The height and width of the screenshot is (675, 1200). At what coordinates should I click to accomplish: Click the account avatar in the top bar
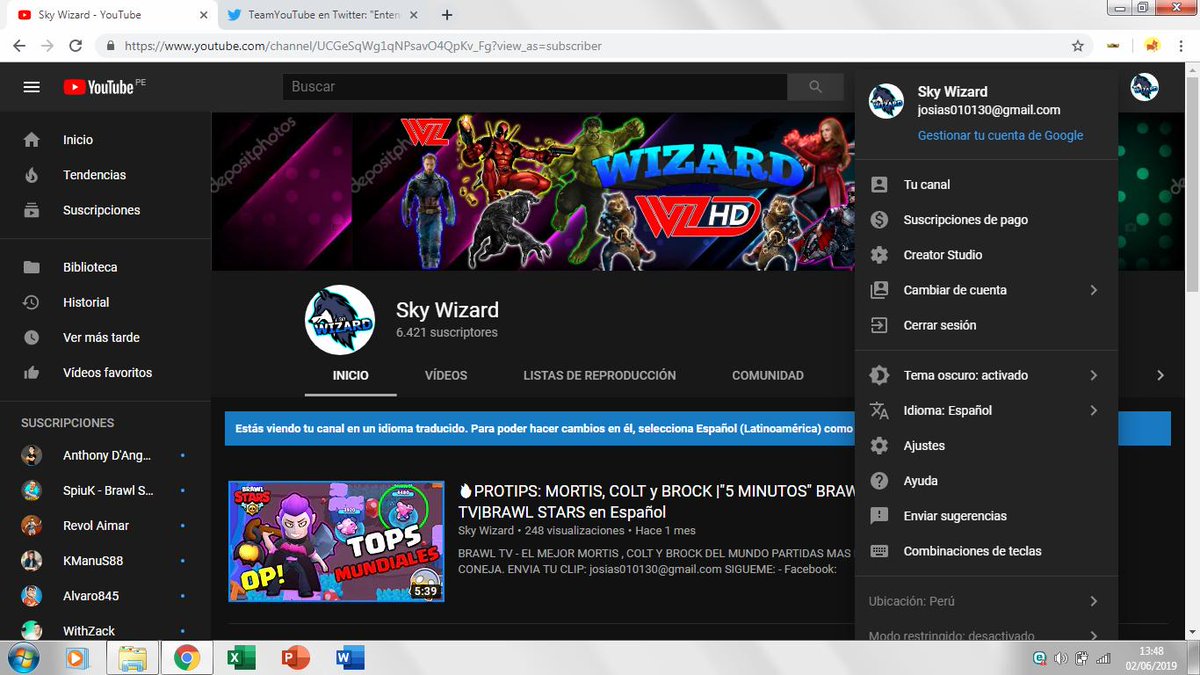point(1144,87)
